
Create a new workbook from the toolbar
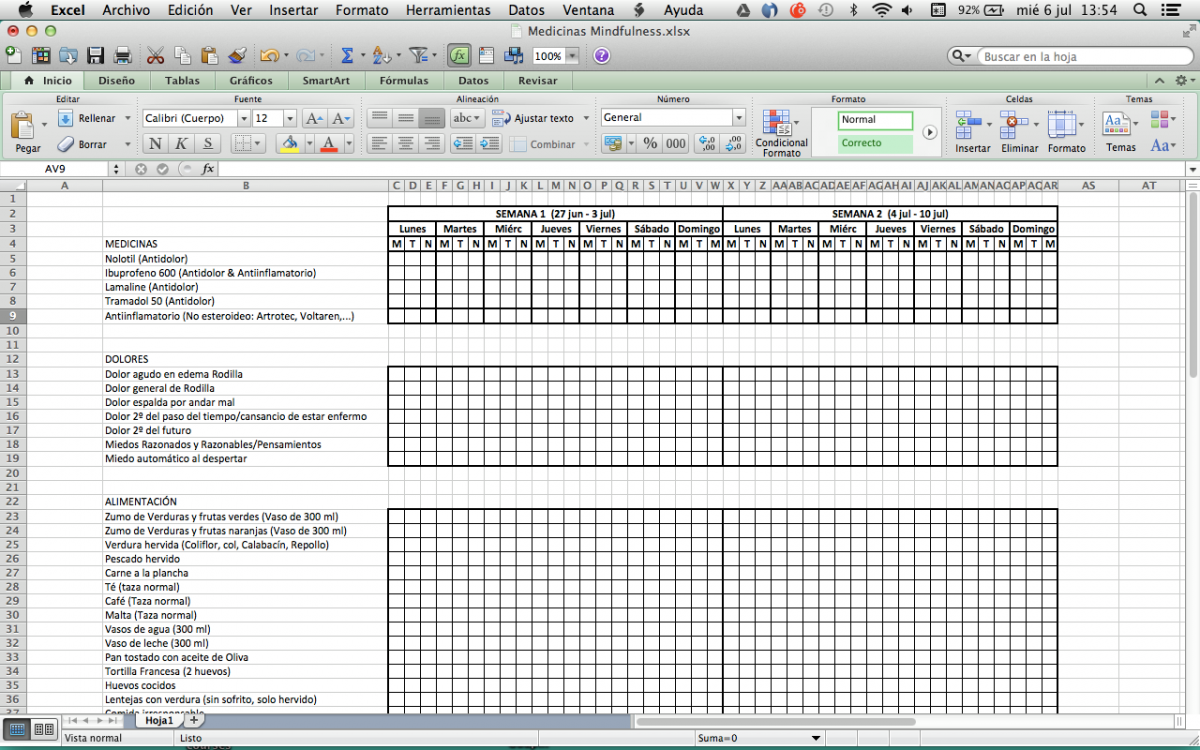click(x=12, y=56)
